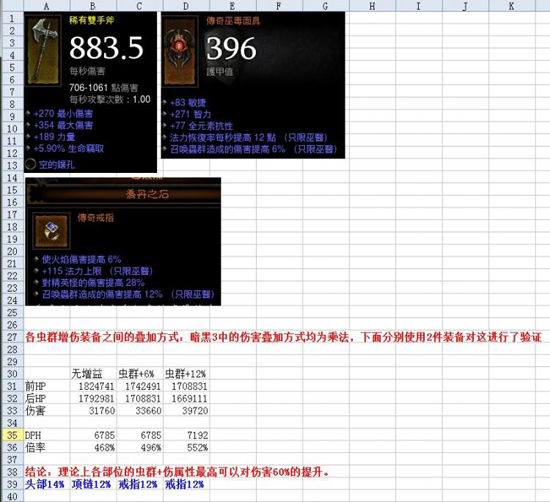Viewport: 550px width, 502px height.
Task: Select cell with value 1824741
Action: [x=93, y=386]
